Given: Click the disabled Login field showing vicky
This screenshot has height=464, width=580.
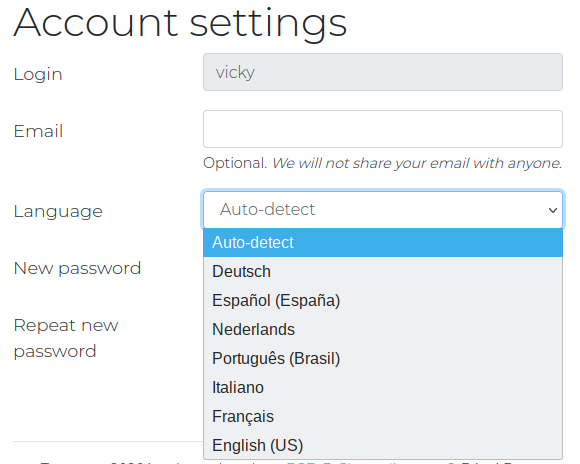Looking at the screenshot, I should pos(383,72).
